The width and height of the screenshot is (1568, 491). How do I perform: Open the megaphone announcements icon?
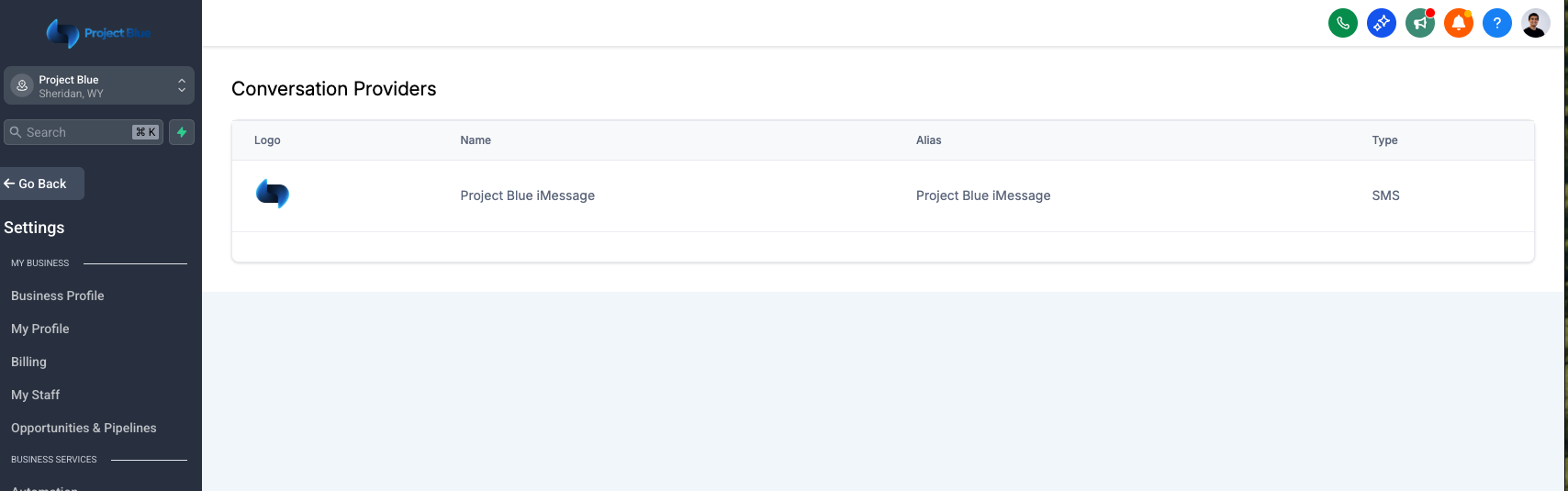(x=1420, y=23)
